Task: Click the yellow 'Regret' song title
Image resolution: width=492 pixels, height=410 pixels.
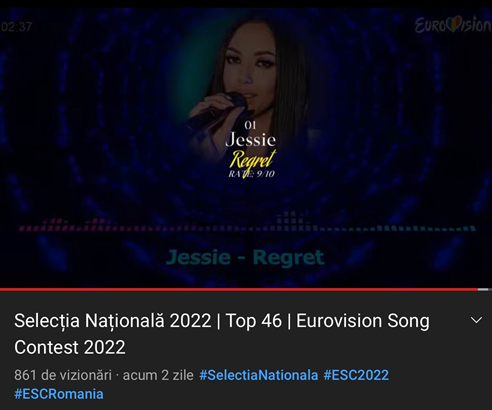Action: click(252, 159)
